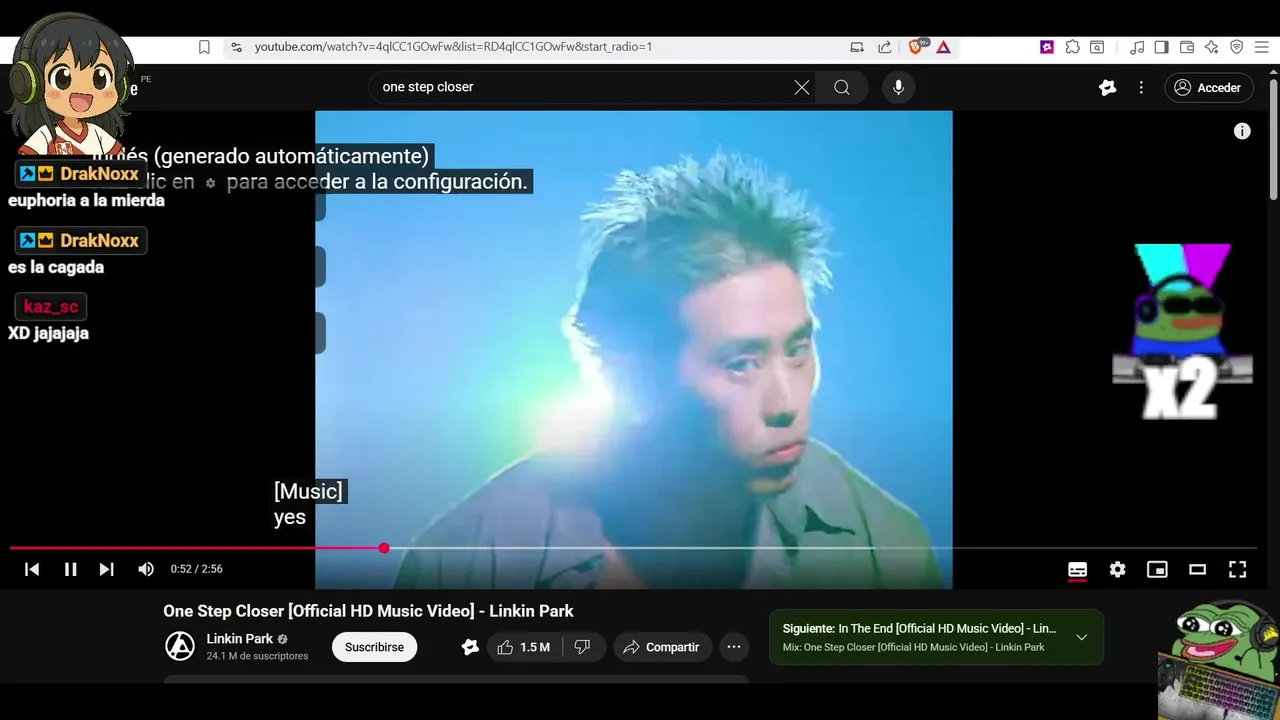Subscribe with the Suscribirse button

[x=374, y=647]
